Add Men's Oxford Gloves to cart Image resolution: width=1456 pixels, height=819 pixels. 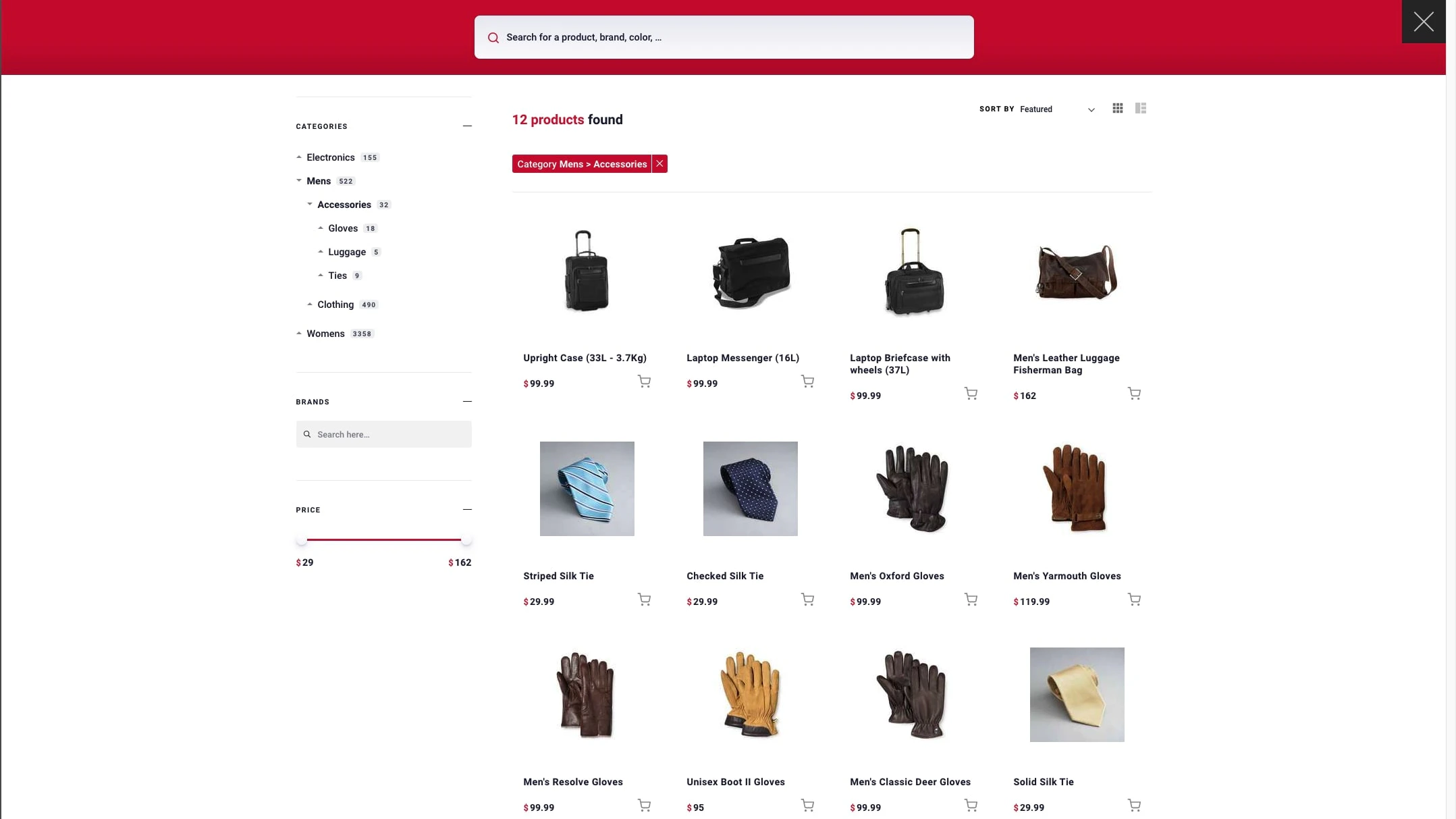click(x=971, y=600)
